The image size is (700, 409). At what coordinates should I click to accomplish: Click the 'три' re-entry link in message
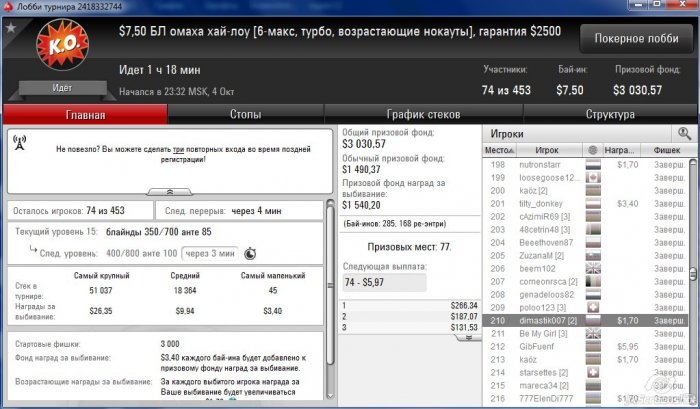(x=179, y=149)
